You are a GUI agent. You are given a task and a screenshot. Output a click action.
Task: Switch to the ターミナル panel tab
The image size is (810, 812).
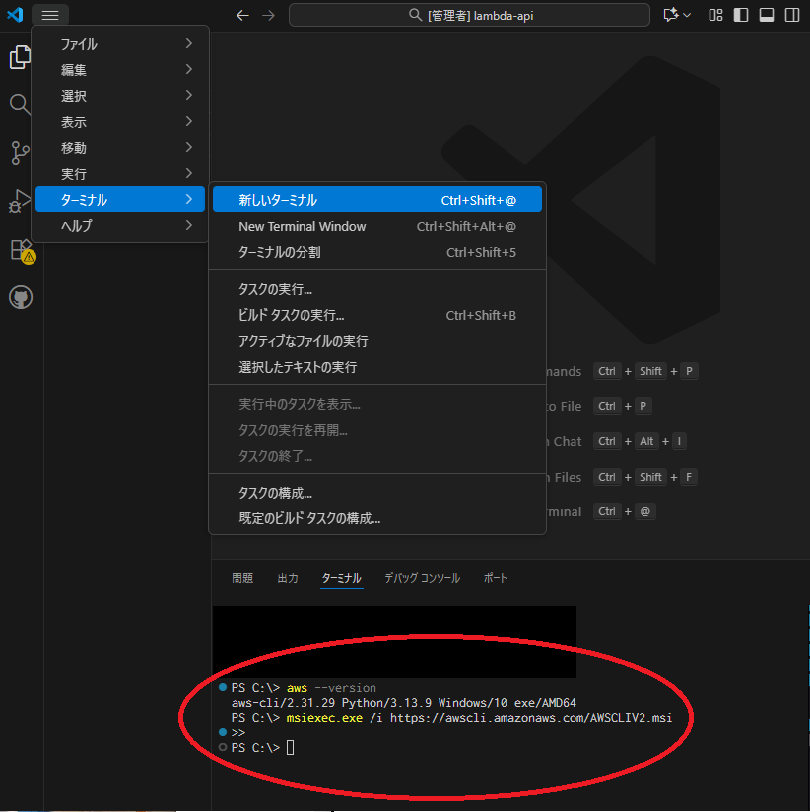tap(341, 578)
